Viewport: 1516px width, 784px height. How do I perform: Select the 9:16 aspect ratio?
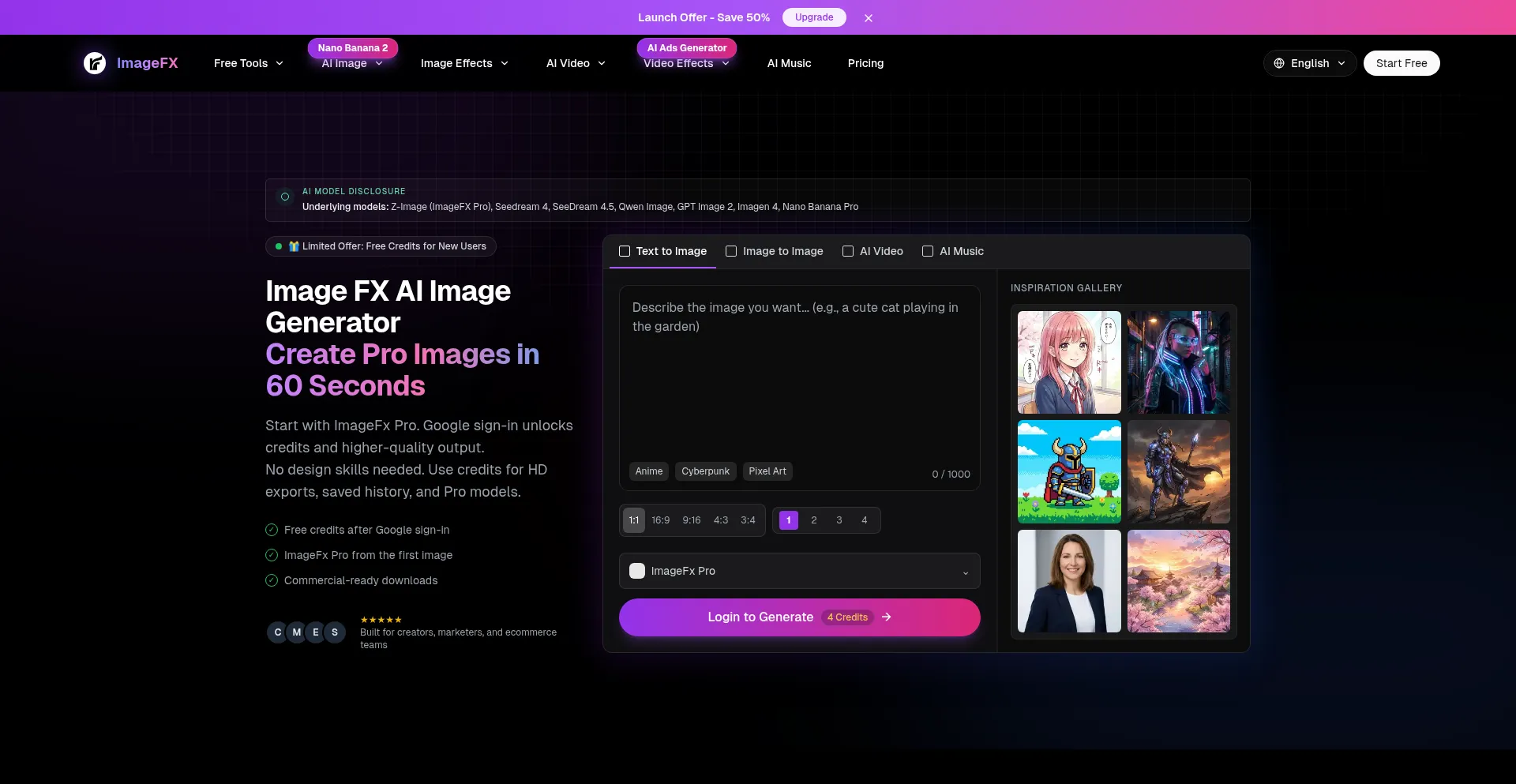tap(692, 520)
